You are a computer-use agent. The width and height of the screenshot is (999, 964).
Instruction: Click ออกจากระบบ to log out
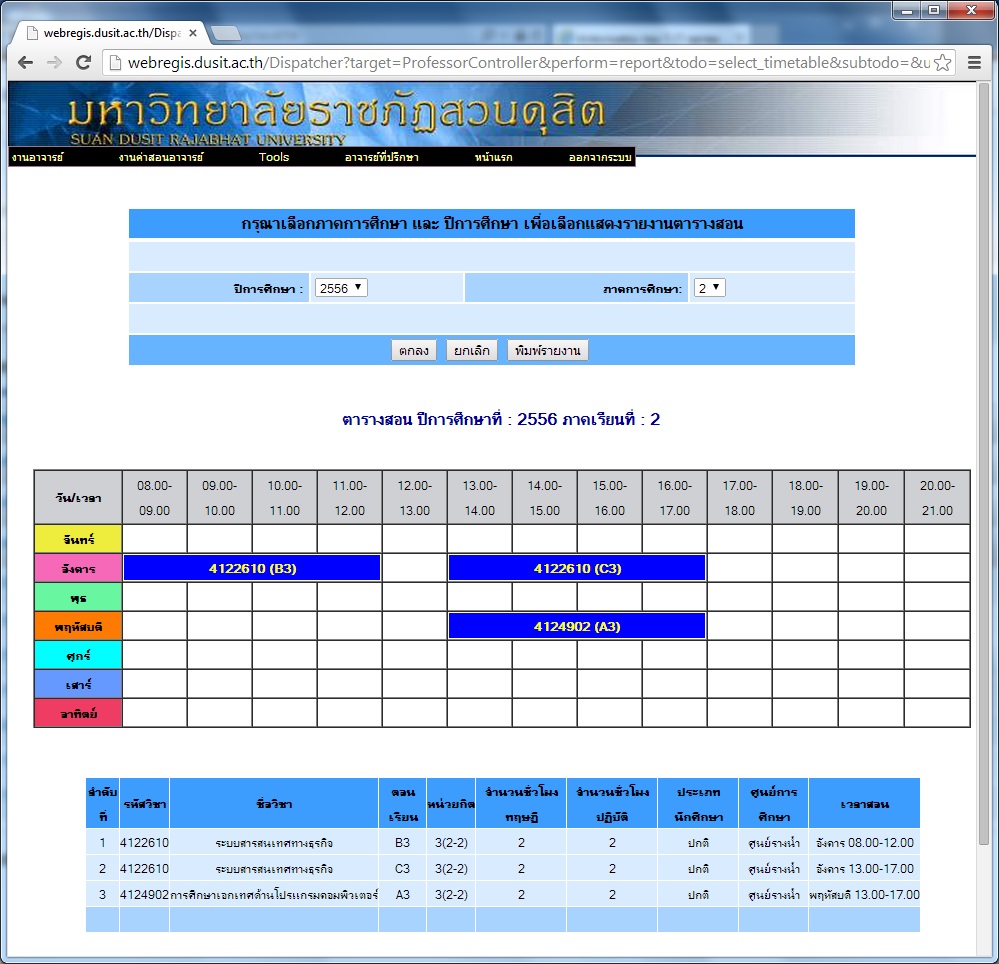coord(600,158)
